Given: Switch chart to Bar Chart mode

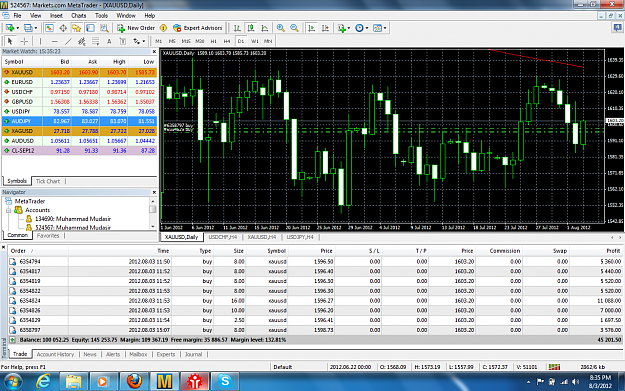Looking at the screenshot, I should [237, 28].
